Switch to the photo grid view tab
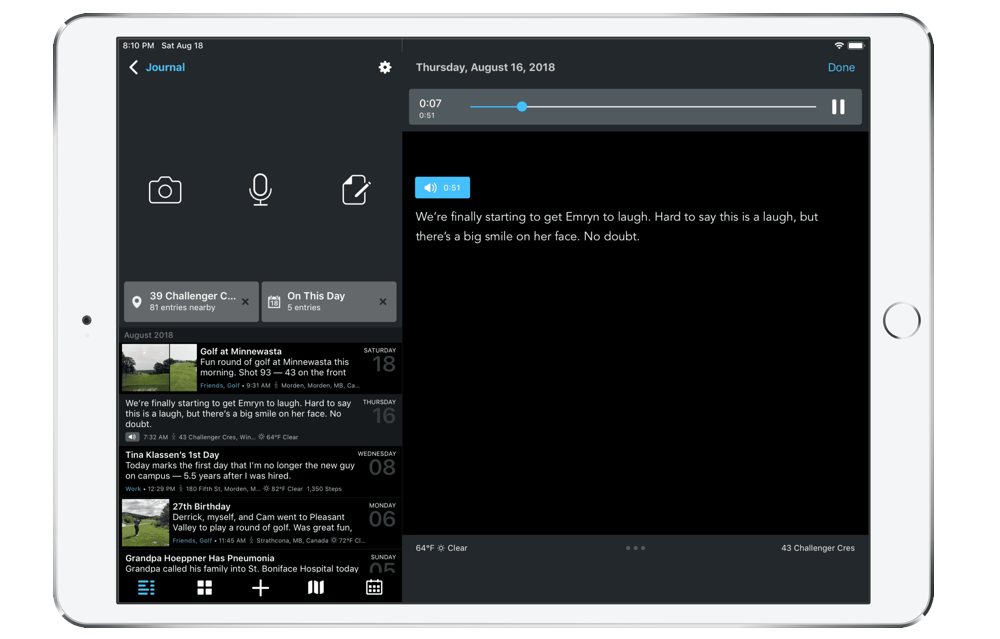Image resolution: width=1000 pixels, height=639 pixels. 204,587
